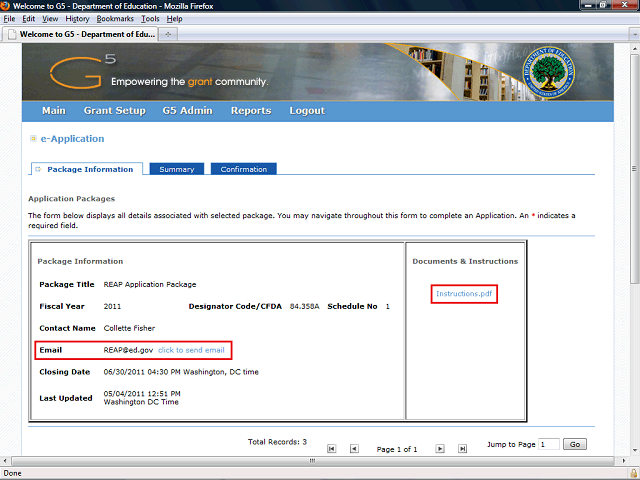The image size is (640, 480).
Task: Switch to the Confirmation tab
Action: pyautogui.click(x=244, y=169)
